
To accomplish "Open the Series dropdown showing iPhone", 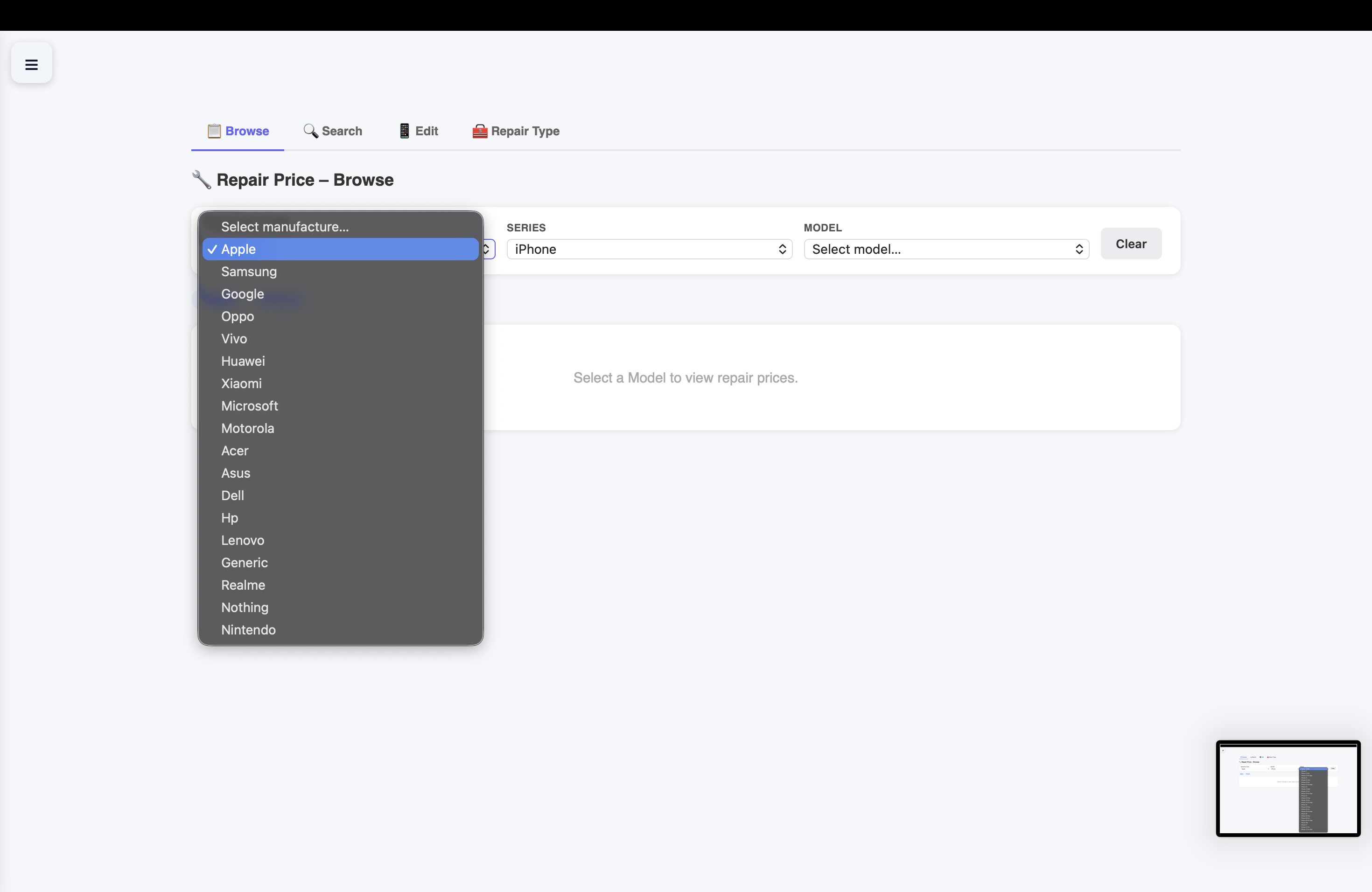I will coord(650,250).
